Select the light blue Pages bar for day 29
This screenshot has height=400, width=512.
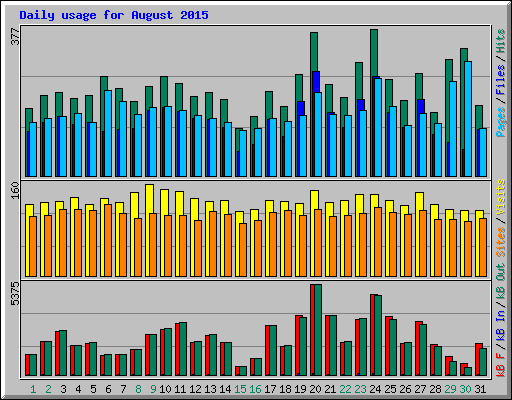453,129
